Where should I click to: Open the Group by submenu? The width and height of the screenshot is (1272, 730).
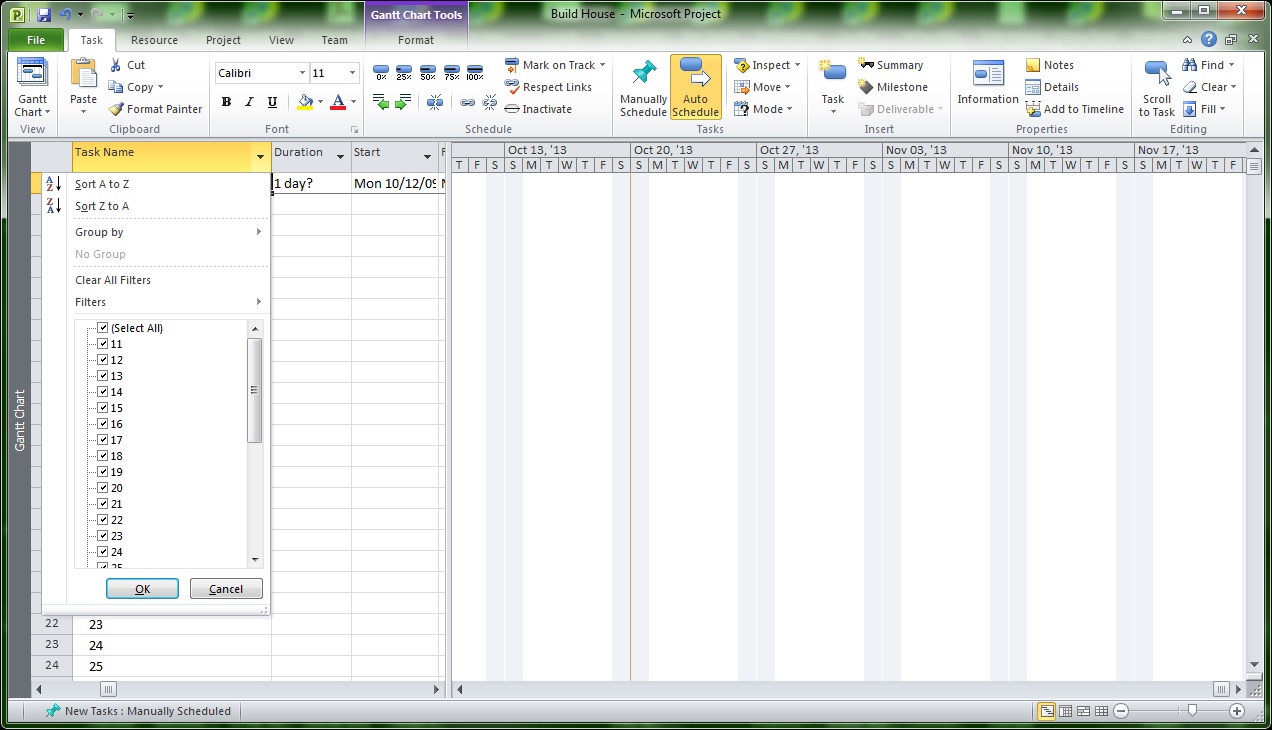(156, 232)
